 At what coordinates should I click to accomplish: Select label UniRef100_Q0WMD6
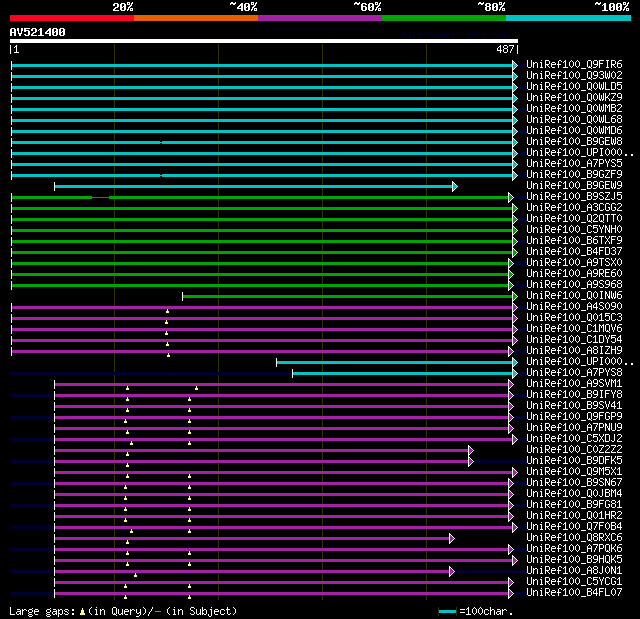574,131
